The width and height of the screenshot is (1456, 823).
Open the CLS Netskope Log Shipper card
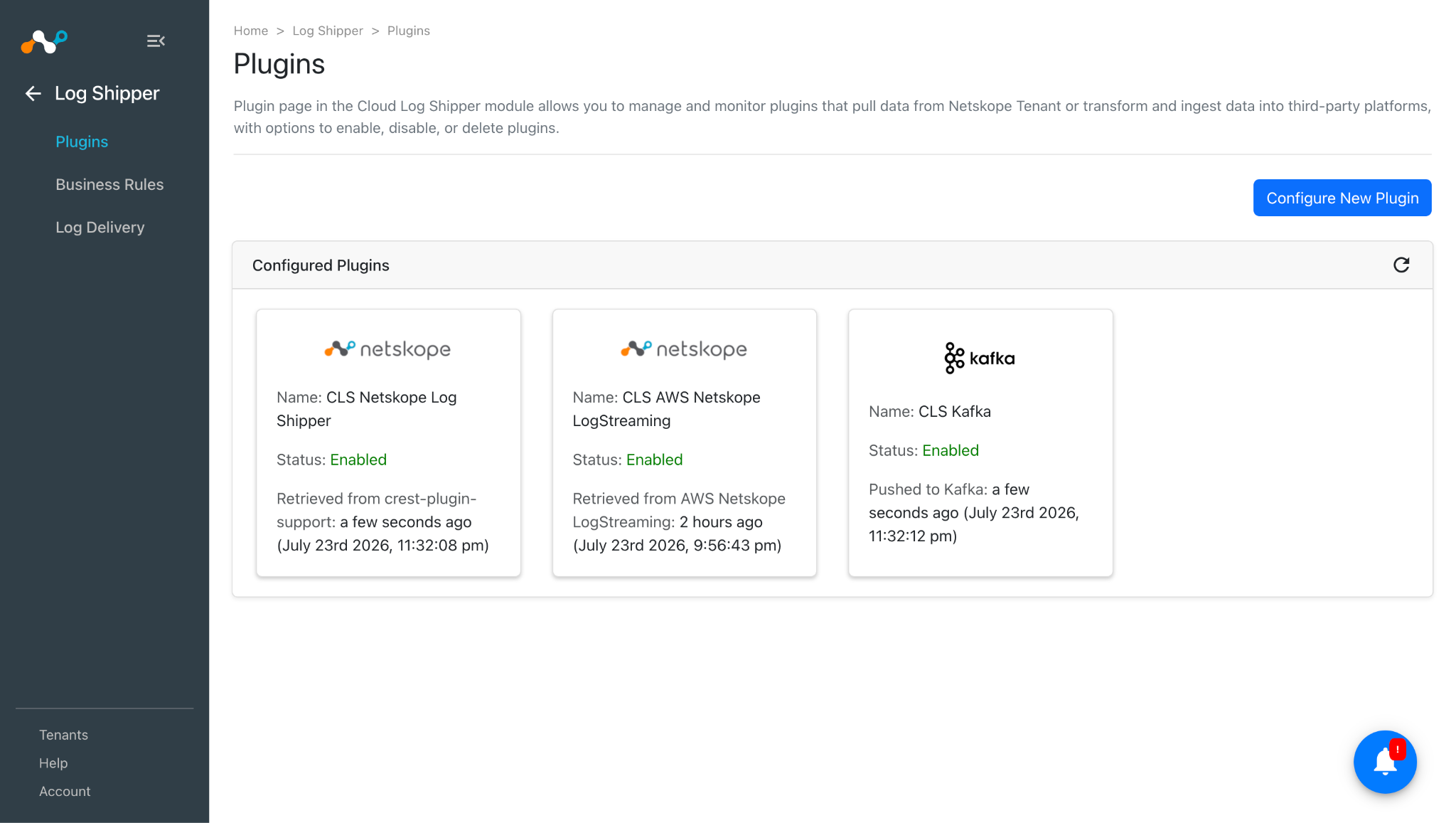click(x=388, y=442)
